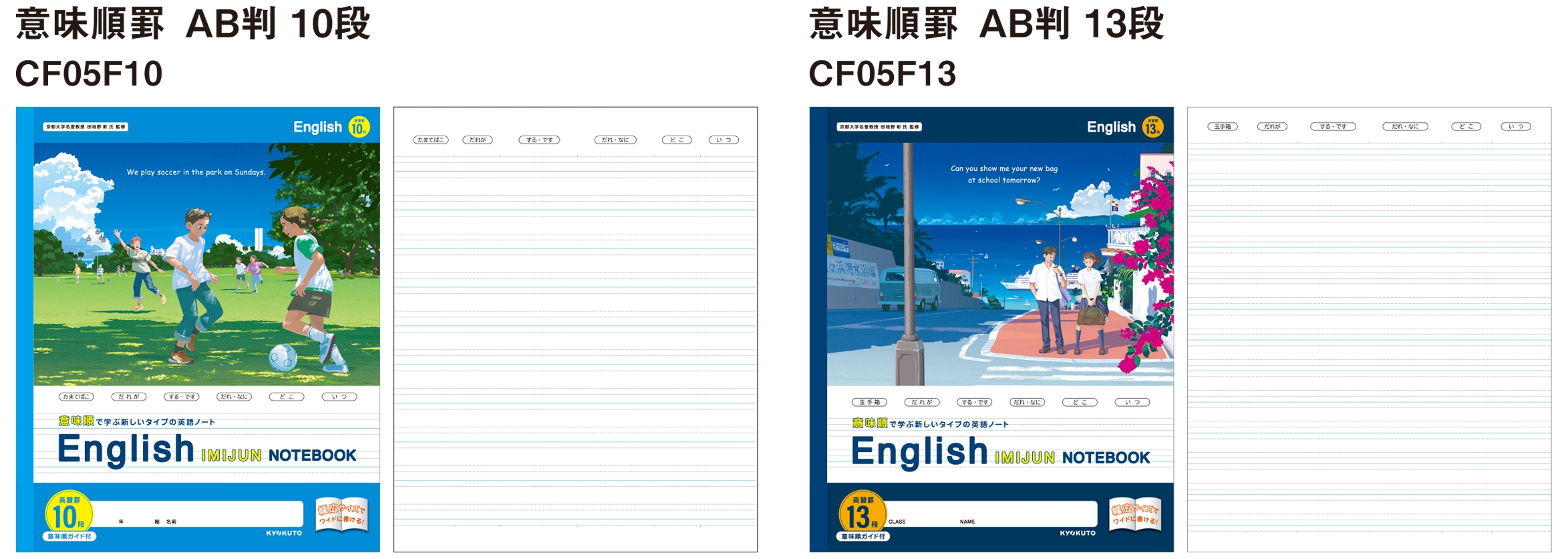The image size is (1568, 559).
Task: Click the だれ・なに label on the 13段 ruled sheet
Action: click(1405, 126)
